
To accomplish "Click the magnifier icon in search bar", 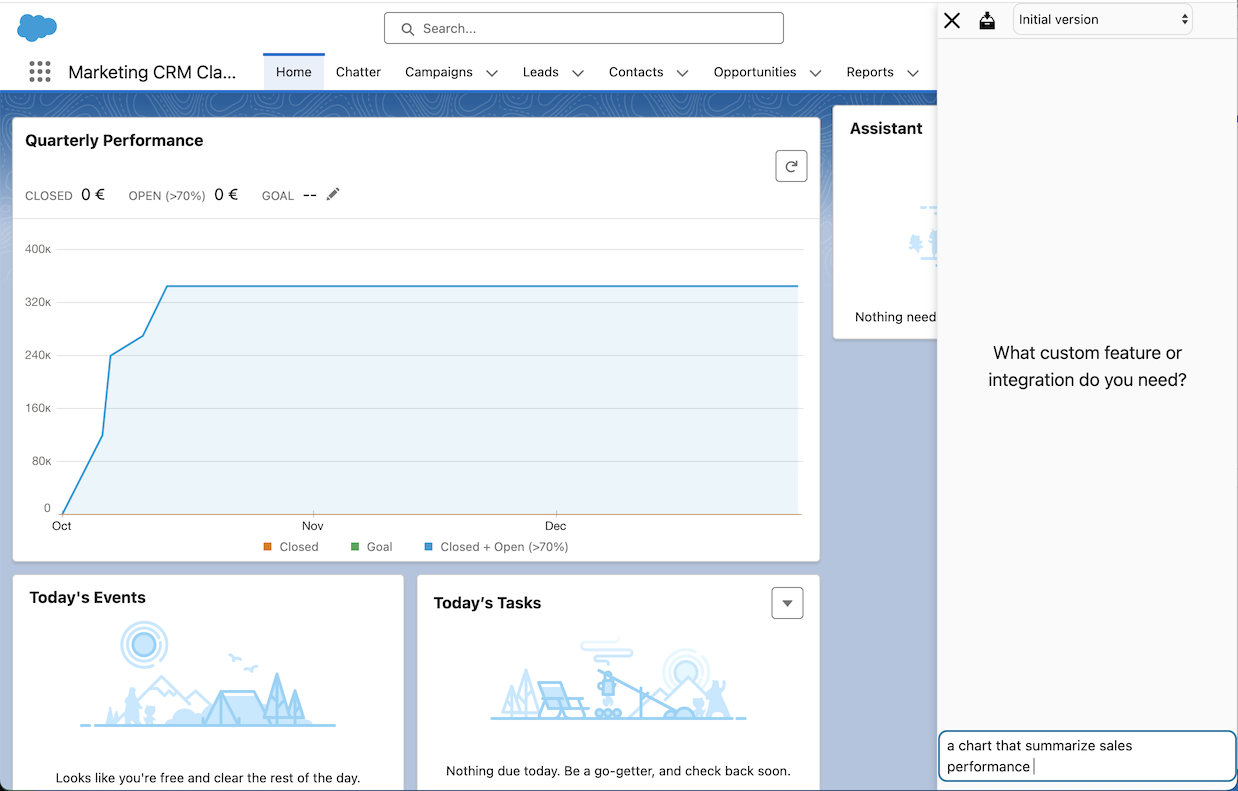I will coord(407,29).
